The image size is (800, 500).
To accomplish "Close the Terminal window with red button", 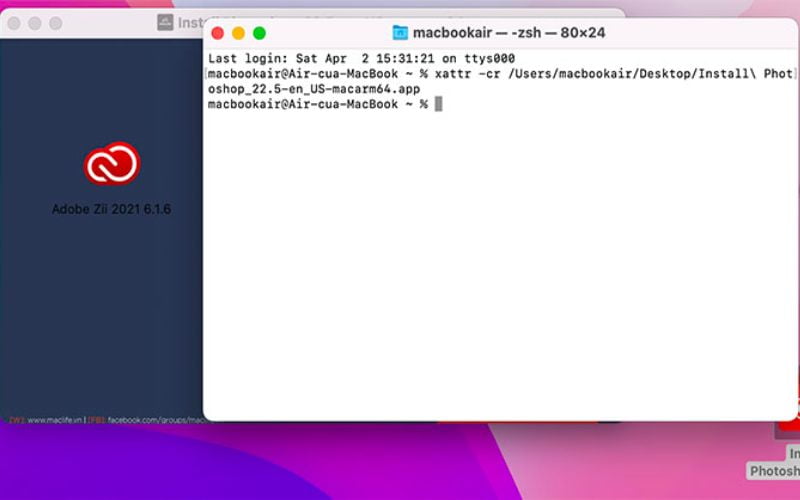I will click(x=218, y=33).
